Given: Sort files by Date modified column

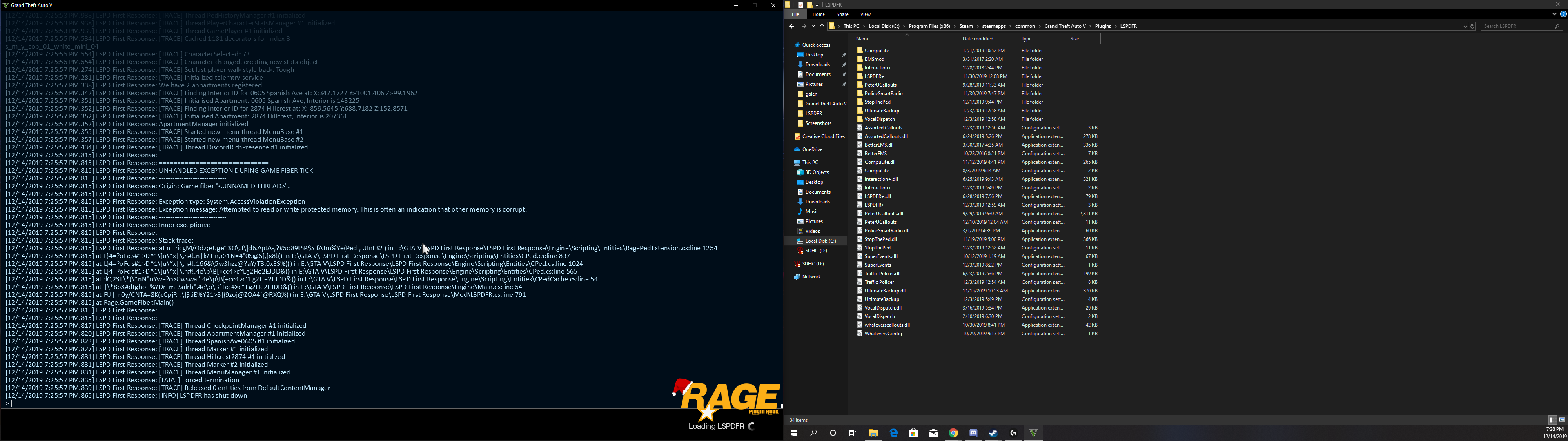Looking at the screenshot, I should click(978, 38).
